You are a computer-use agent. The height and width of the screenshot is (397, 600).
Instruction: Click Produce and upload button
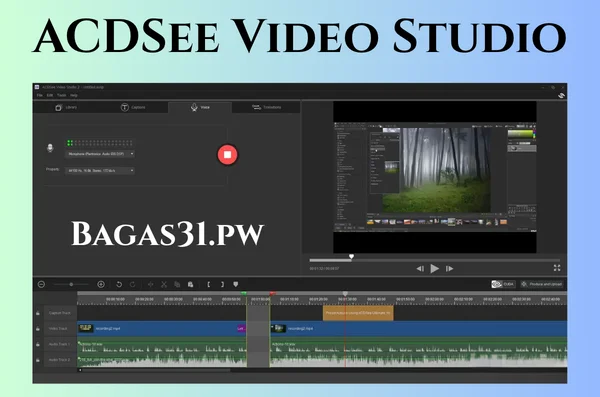tap(542, 284)
